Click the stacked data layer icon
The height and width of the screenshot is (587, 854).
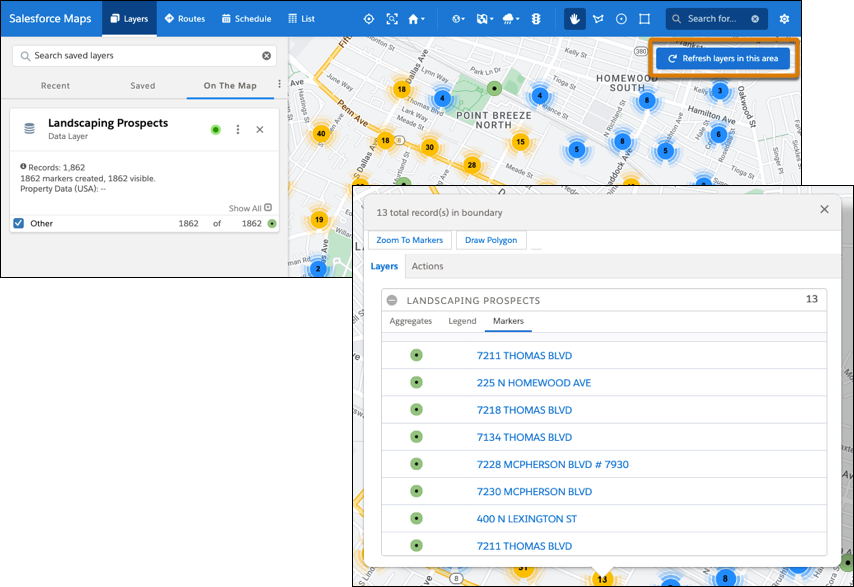(x=29, y=129)
